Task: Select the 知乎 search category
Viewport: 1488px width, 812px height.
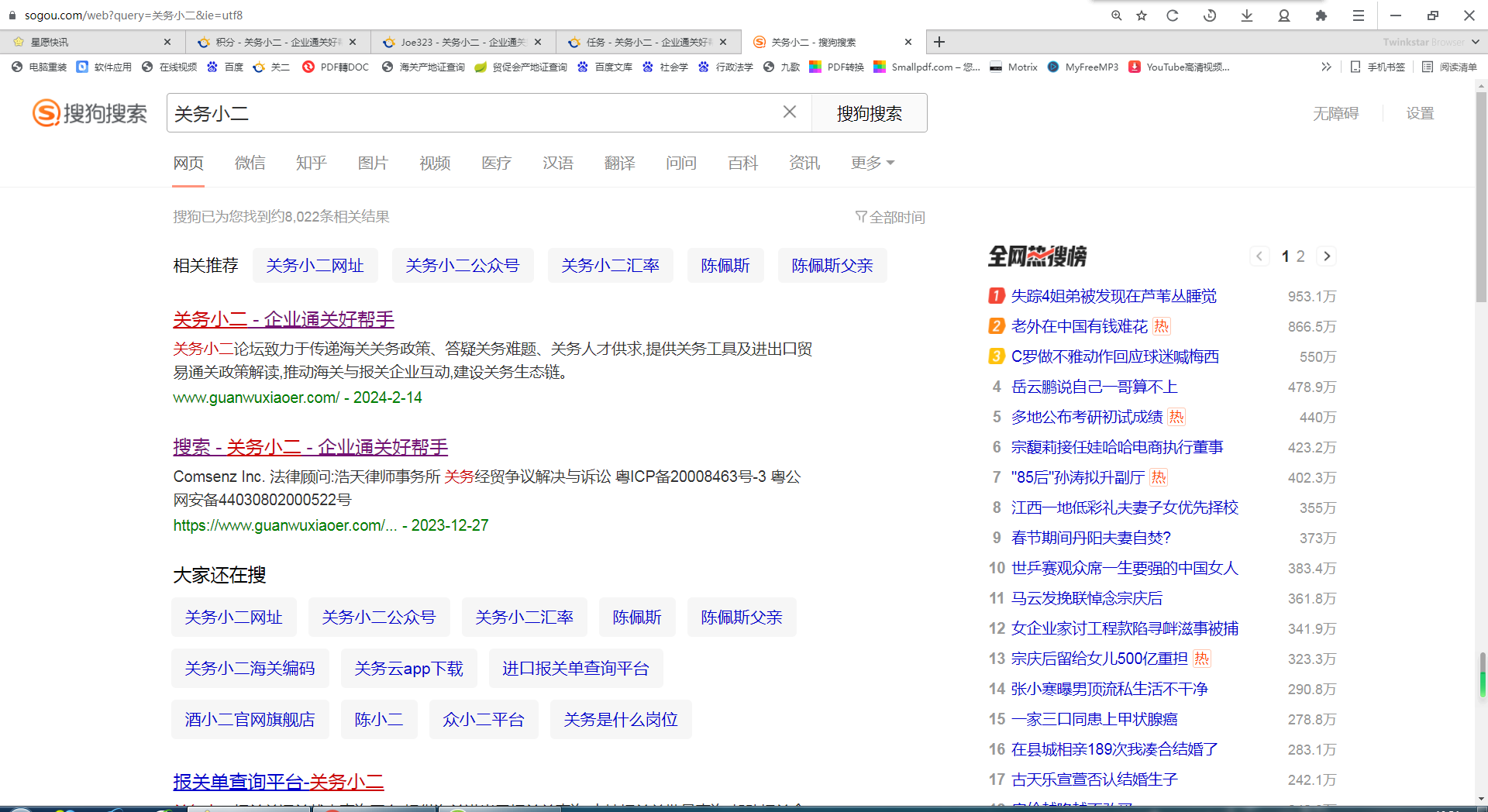Action: coord(311,163)
